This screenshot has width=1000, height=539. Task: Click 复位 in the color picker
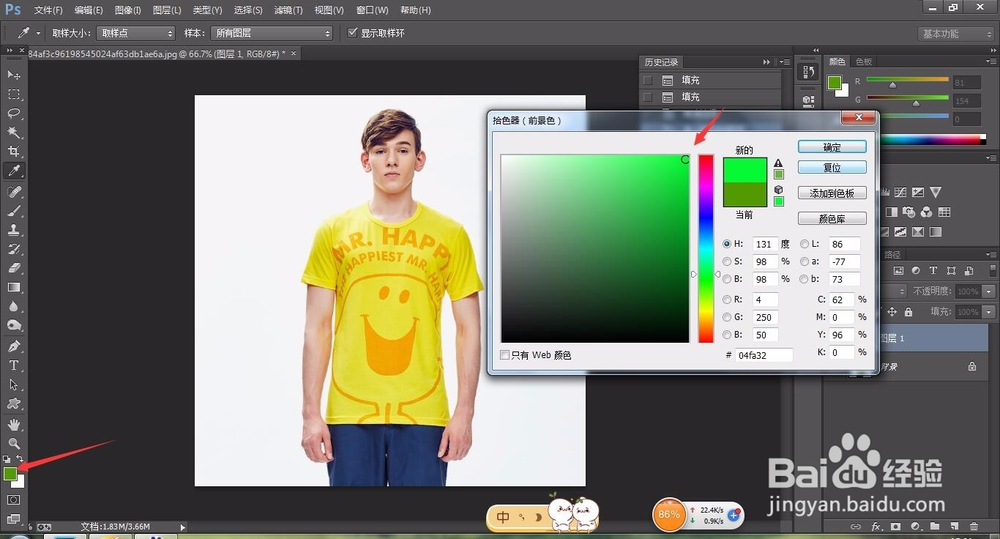click(x=832, y=168)
